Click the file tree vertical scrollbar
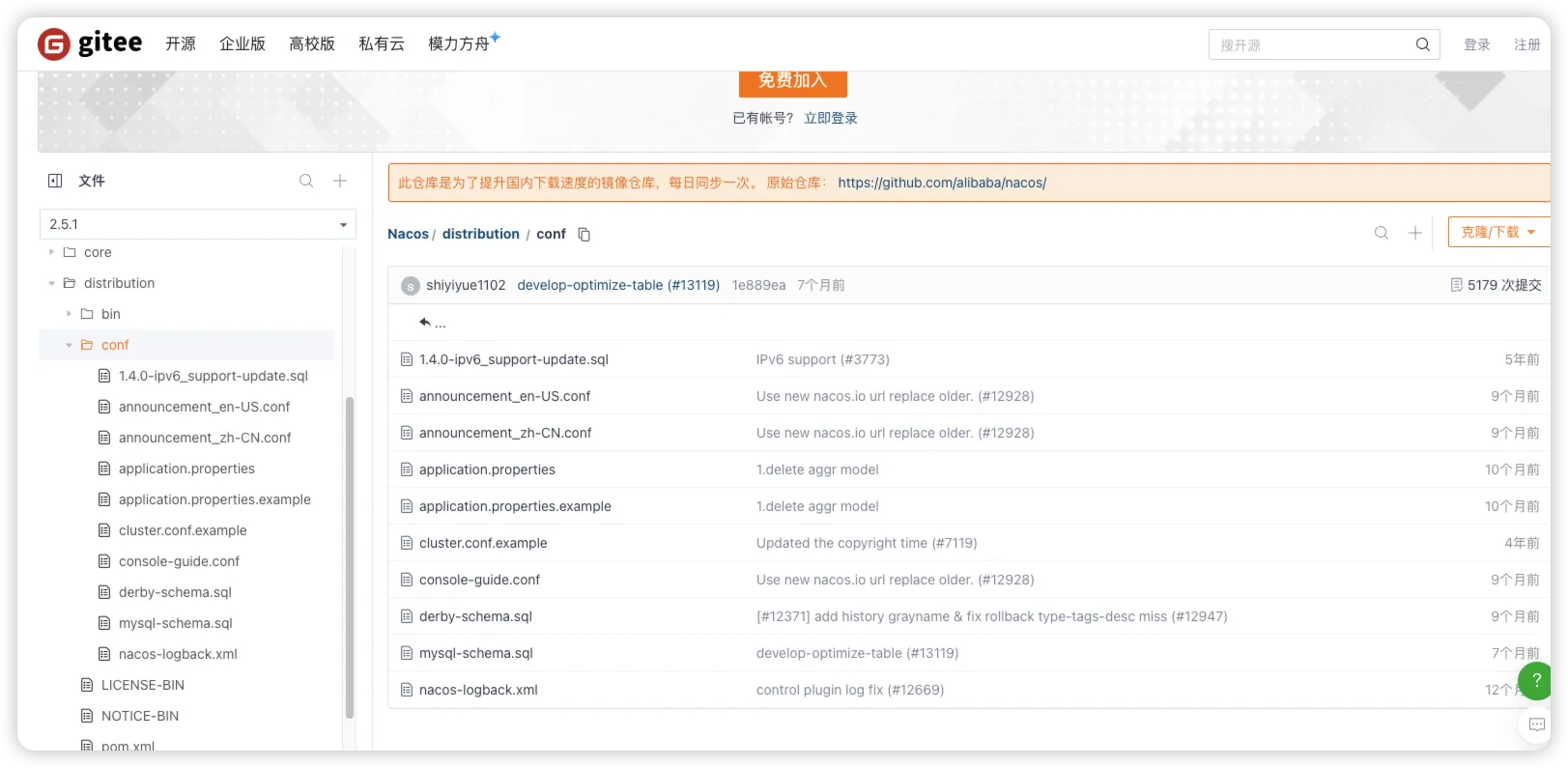Screen dimensions: 1568x768 coord(350,557)
